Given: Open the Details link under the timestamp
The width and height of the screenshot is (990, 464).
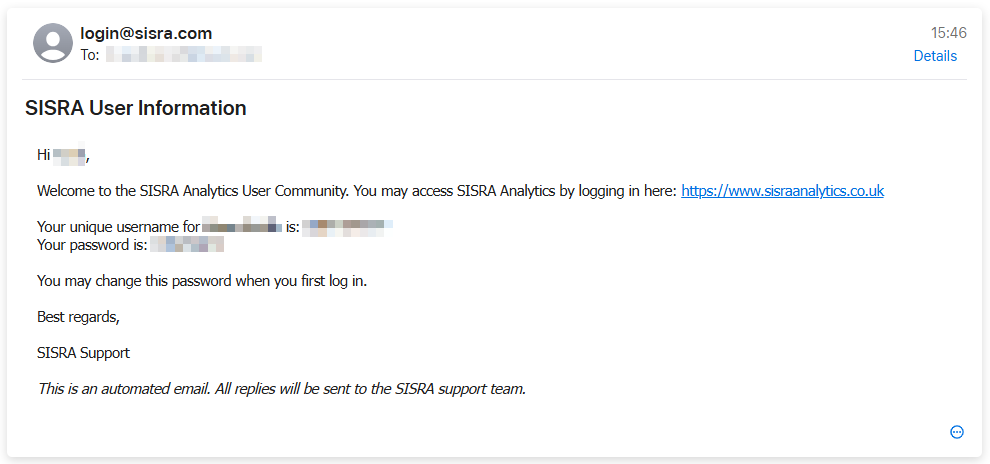Looking at the screenshot, I should 935,56.
